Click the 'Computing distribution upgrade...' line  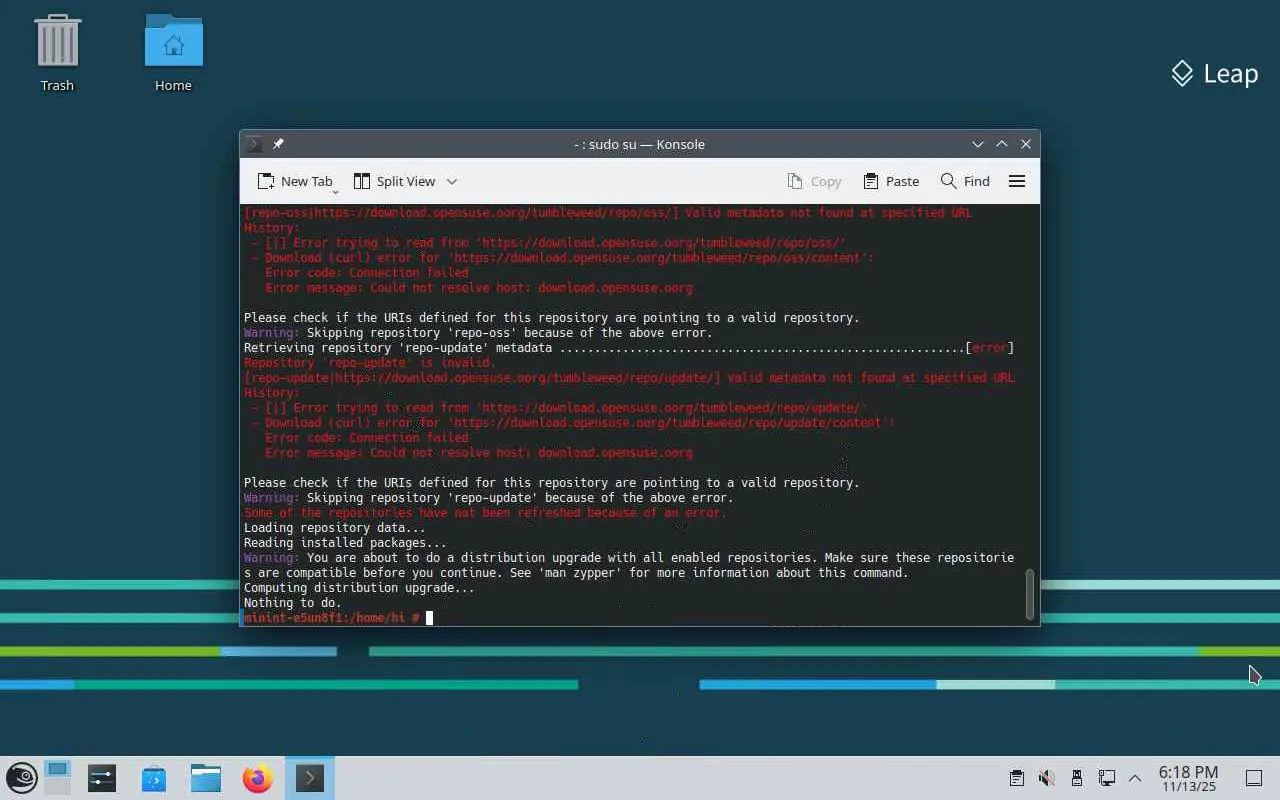[x=359, y=588]
